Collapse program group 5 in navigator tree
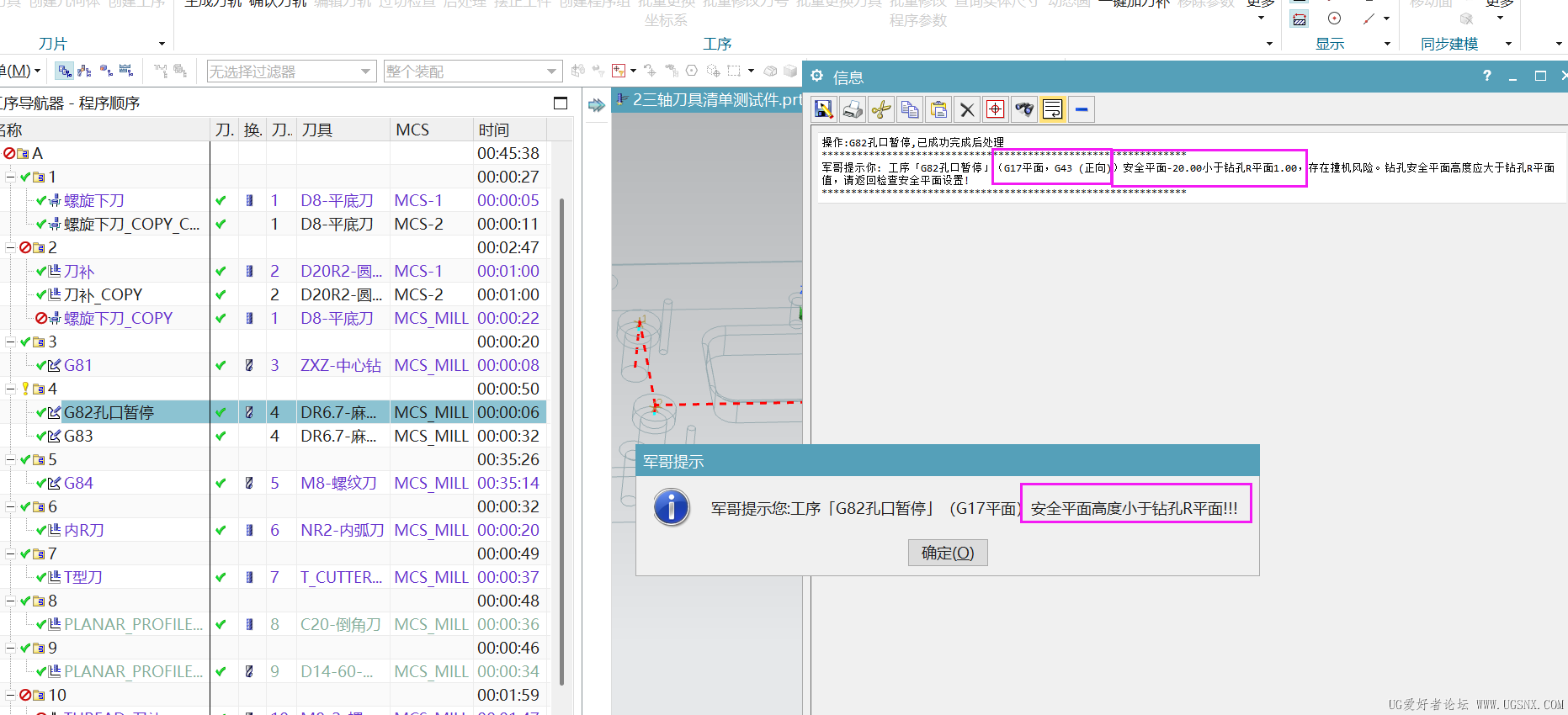The width and height of the screenshot is (1568, 715). [11, 459]
